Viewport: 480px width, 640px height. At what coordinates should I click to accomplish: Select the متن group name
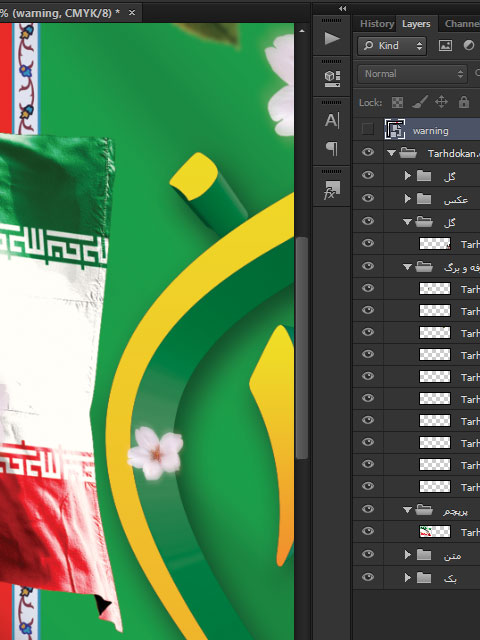pyautogui.click(x=452, y=555)
